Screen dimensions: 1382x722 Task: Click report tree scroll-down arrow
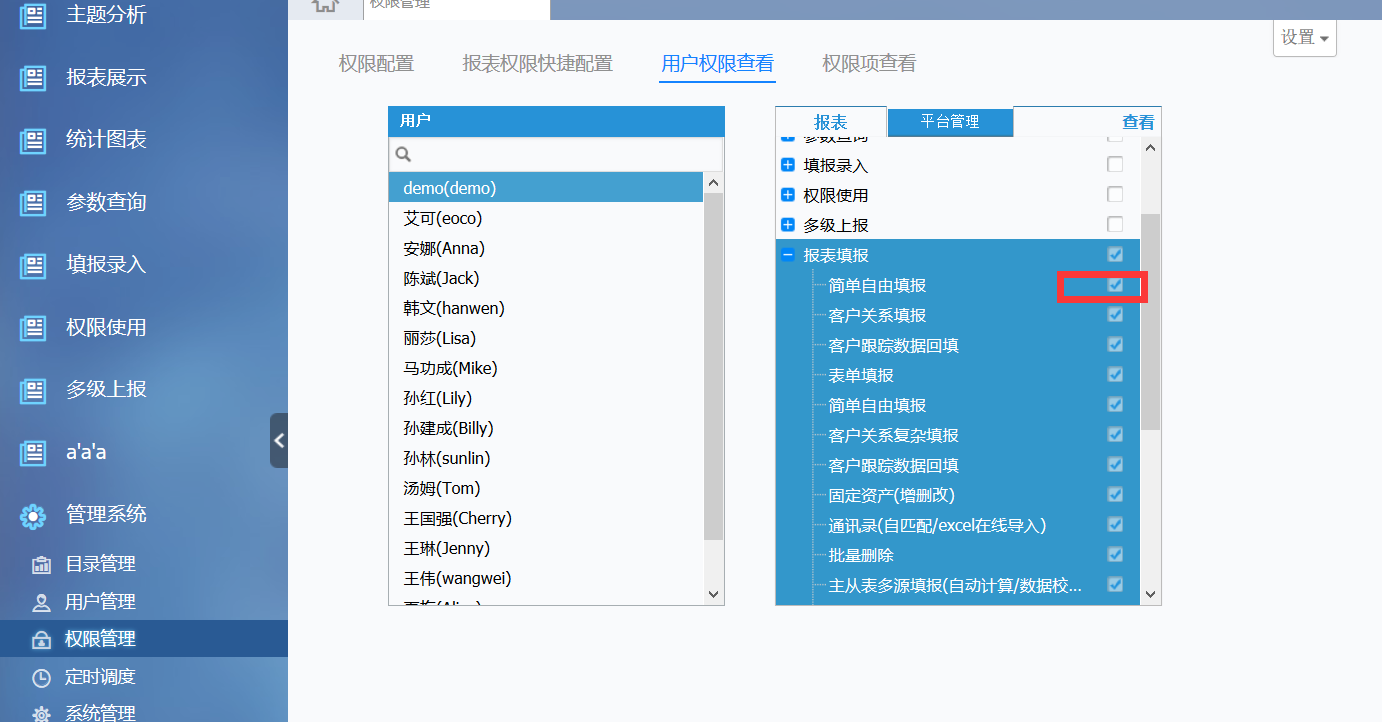pyautogui.click(x=1150, y=594)
